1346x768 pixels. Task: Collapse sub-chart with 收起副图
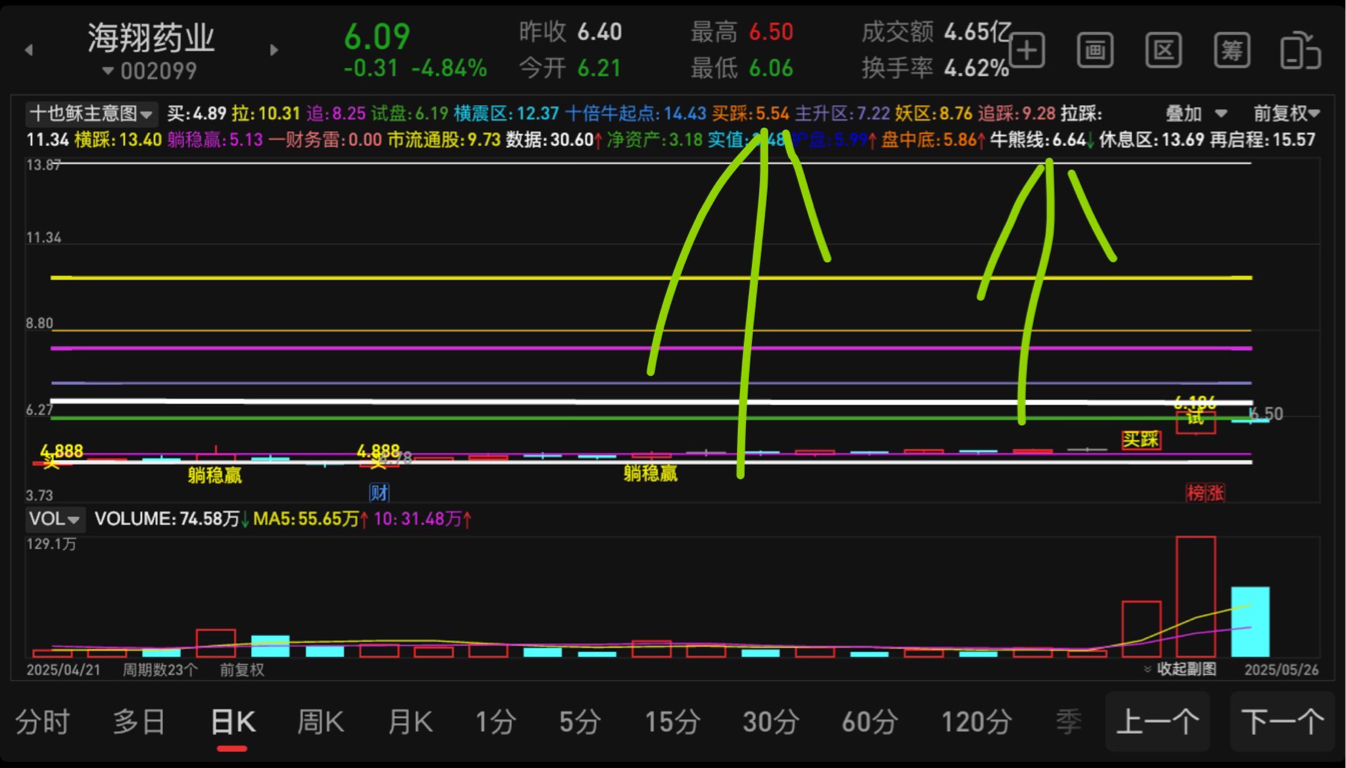pos(1180,669)
